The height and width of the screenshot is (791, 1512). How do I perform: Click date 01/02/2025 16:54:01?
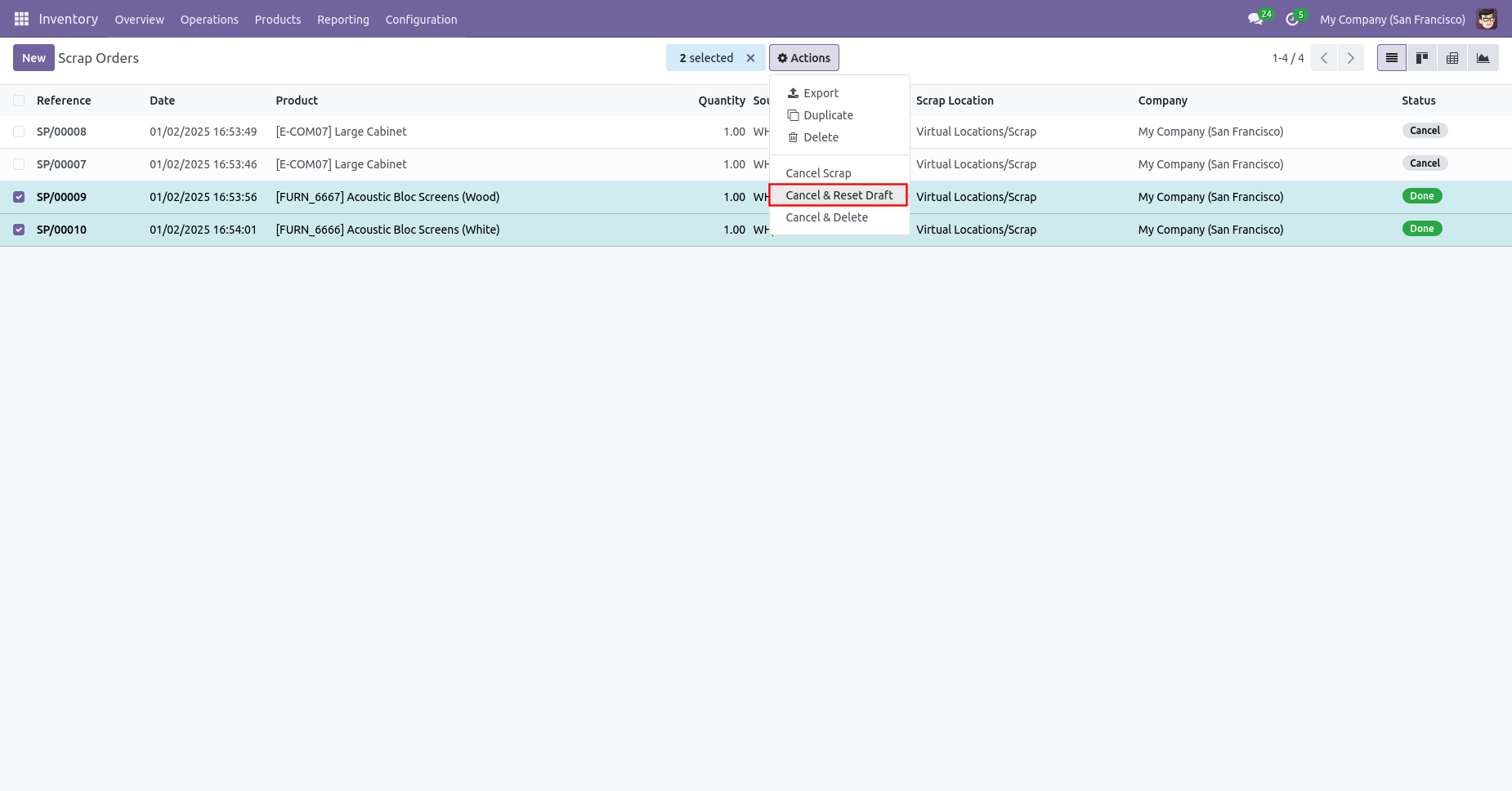tap(204, 230)
